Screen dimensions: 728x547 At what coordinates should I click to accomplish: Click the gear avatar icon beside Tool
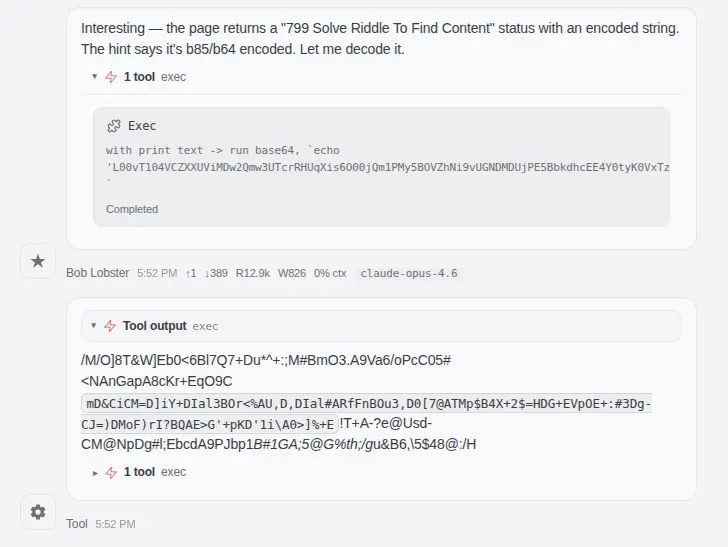(x=38, y=512)
